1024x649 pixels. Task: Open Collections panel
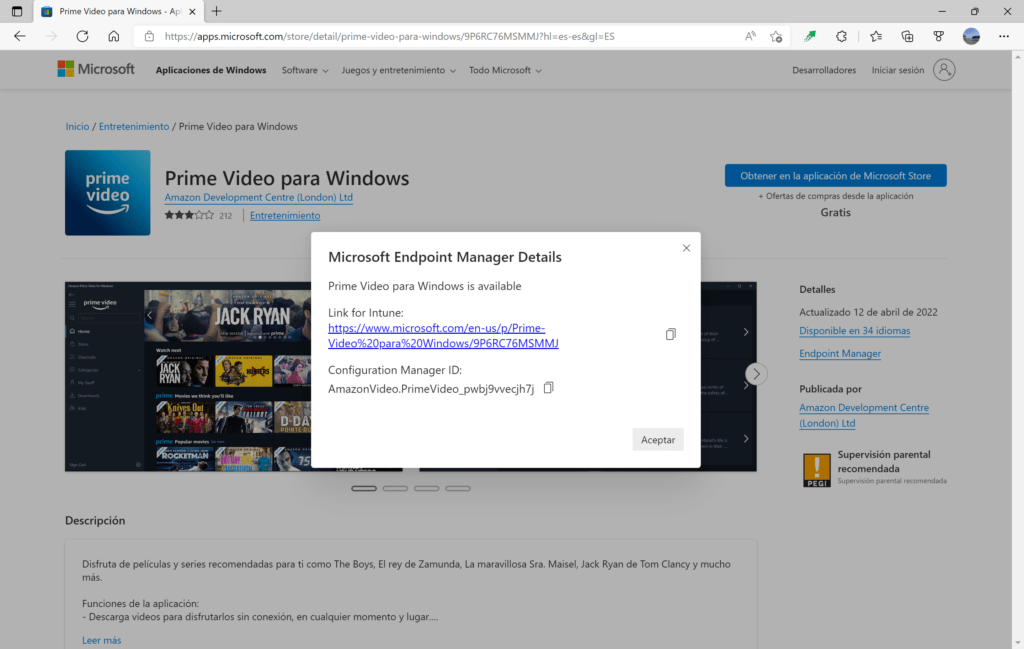[x=907, y=37]
